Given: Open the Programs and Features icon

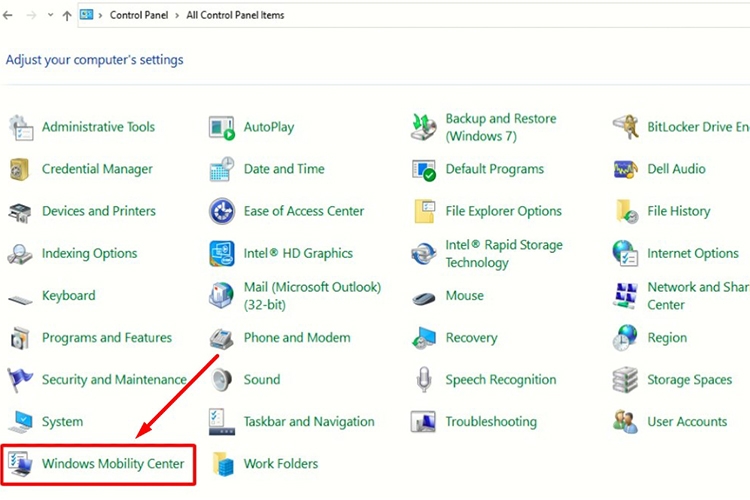Looking at the screenshot, I should click(x=20, y=338).
